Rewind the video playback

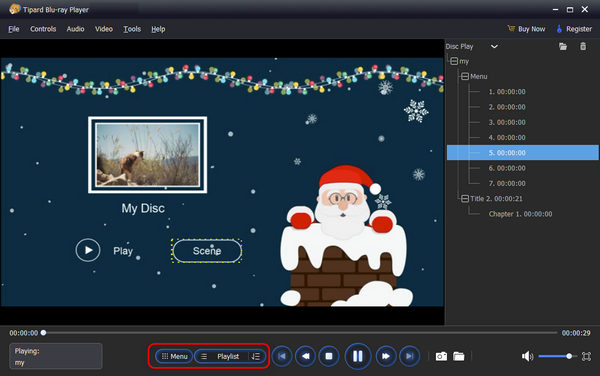tap(305, 356)
